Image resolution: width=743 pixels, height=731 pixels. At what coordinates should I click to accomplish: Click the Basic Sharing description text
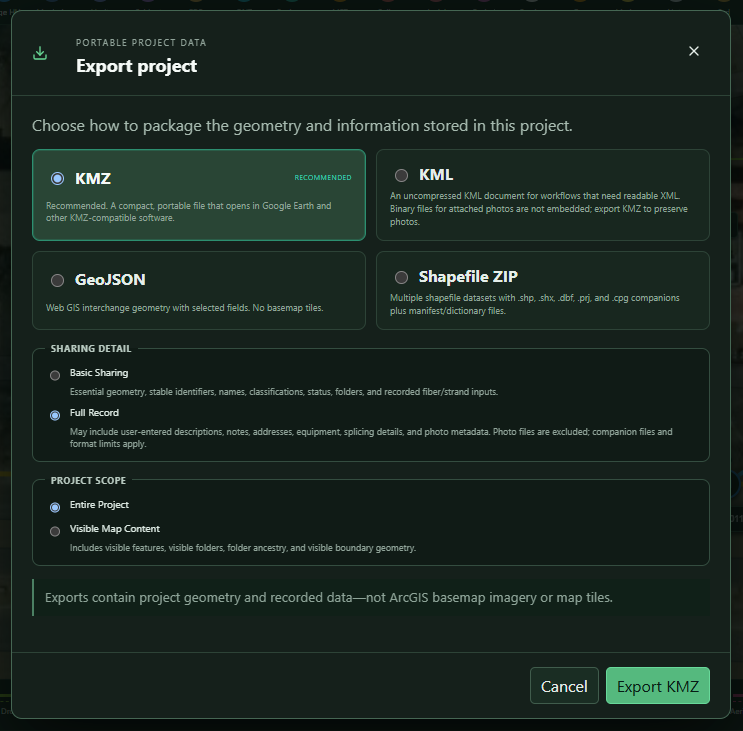pos(284,392)
